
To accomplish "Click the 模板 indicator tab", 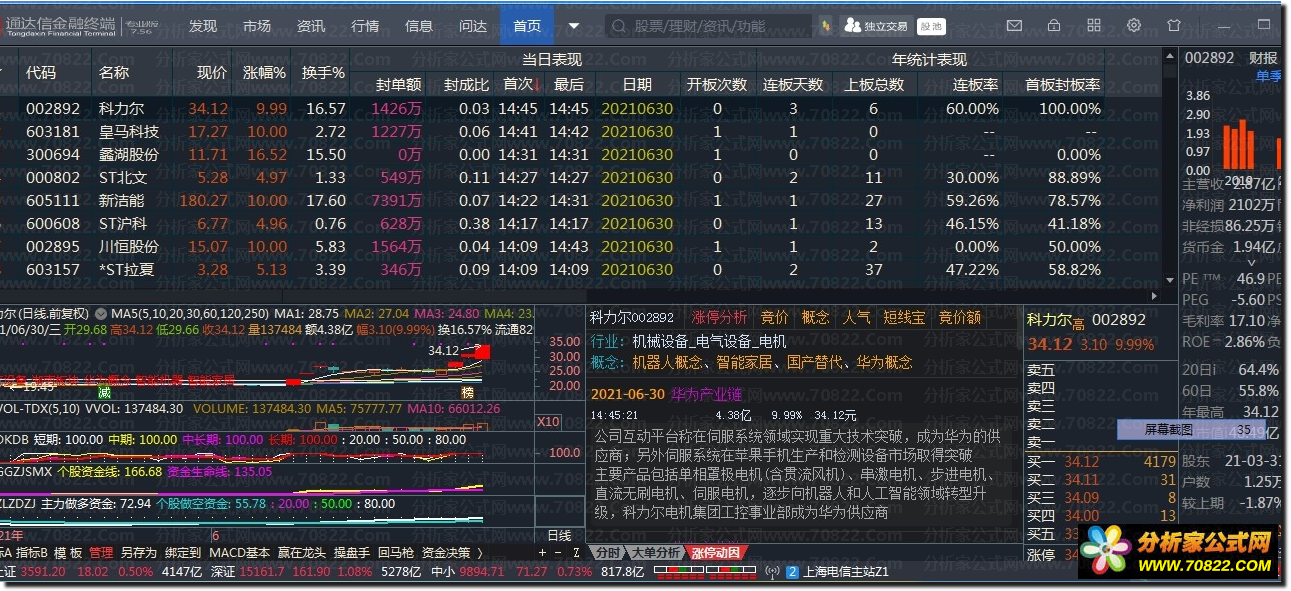I will click(x=67, y=552).
